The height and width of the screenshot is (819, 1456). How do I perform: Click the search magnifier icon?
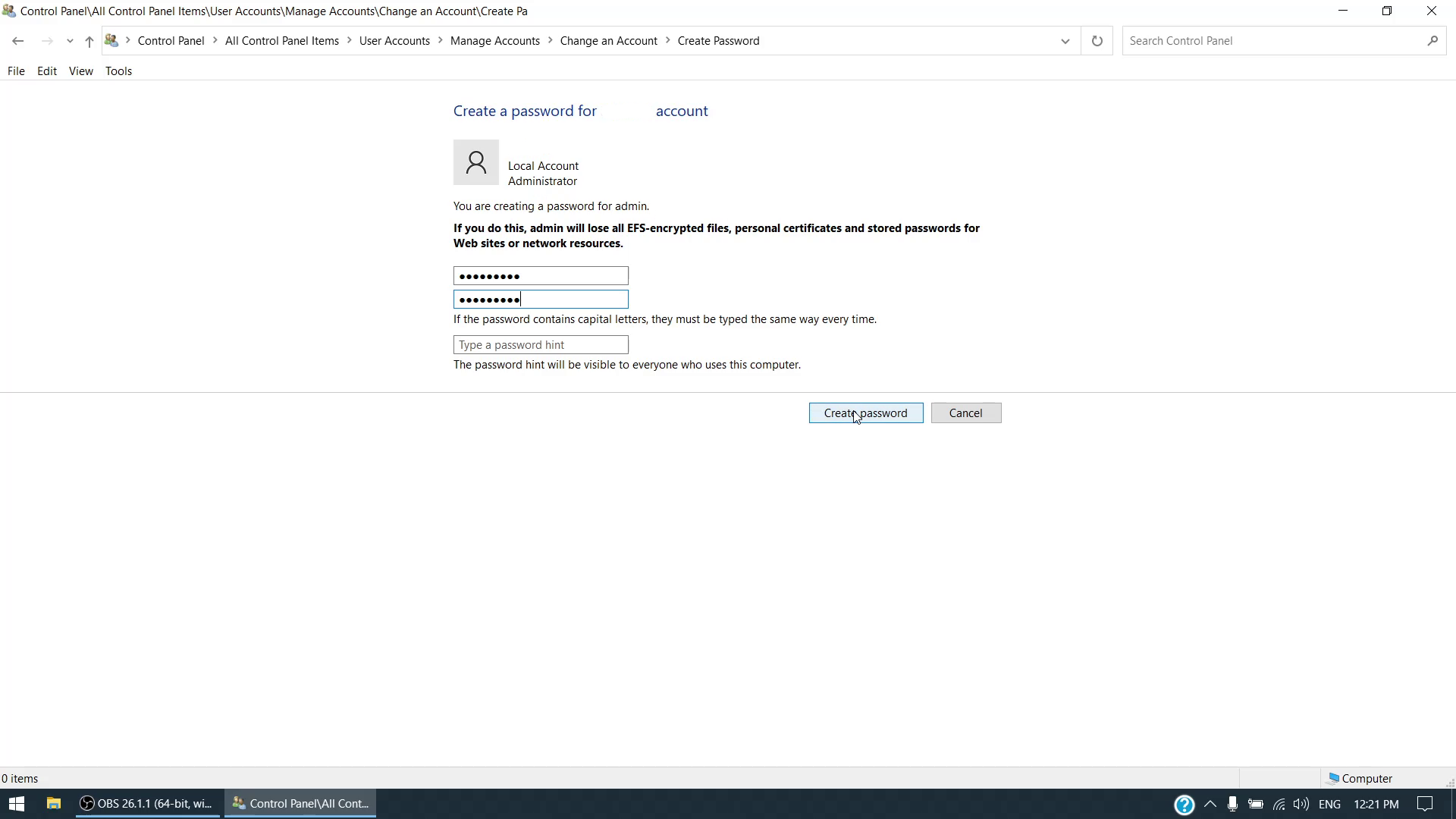tap(1432, 41)
